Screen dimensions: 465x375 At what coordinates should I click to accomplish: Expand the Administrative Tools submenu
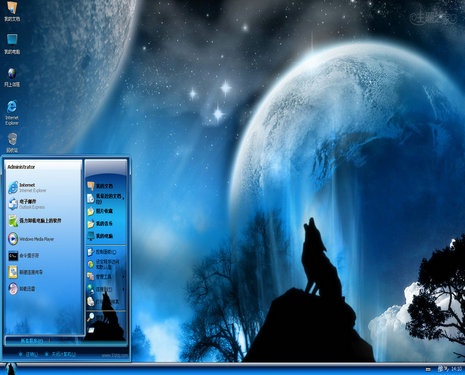click(106, 276)
